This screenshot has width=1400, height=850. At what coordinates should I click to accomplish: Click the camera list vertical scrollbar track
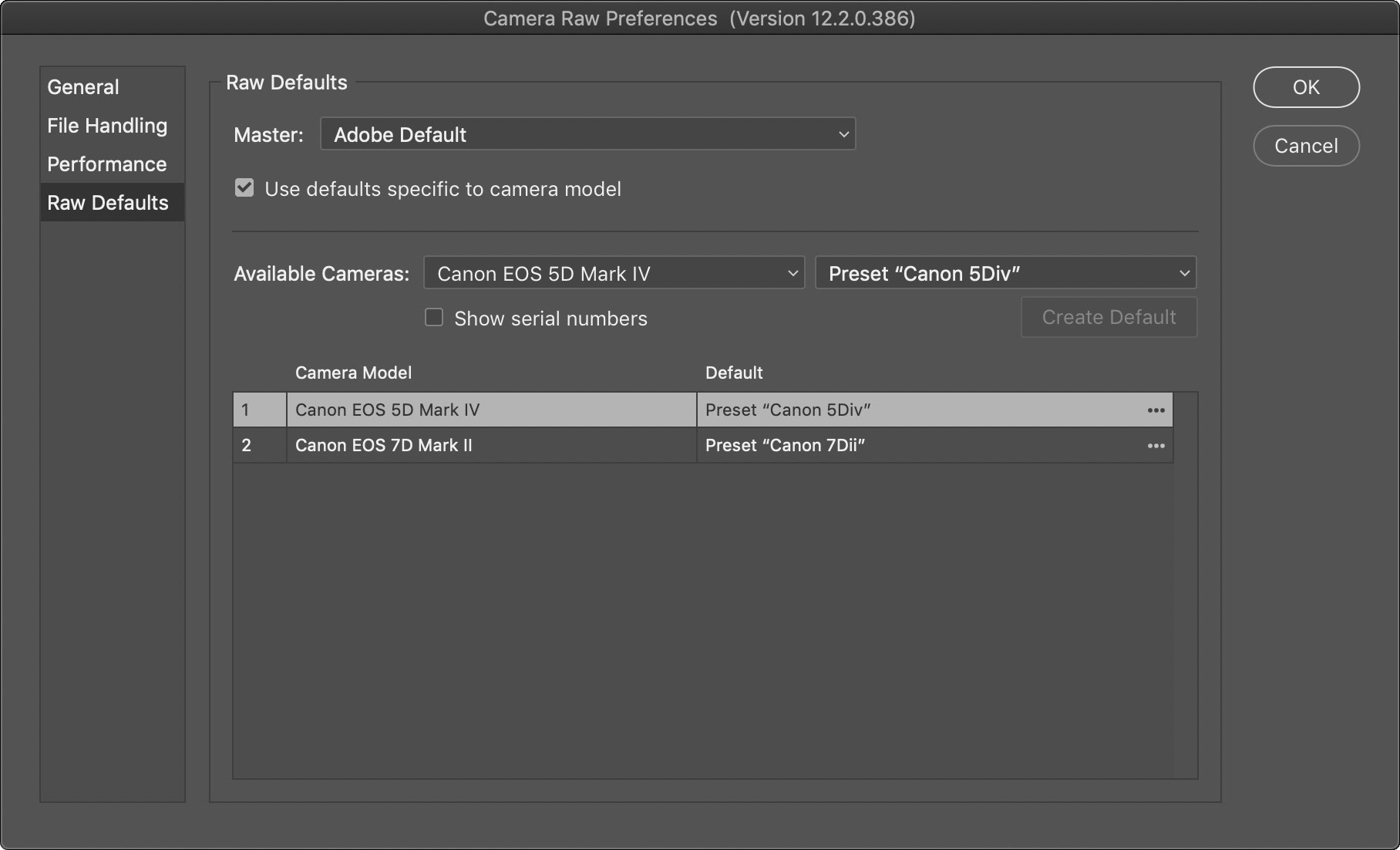(x=1186, y=586)
